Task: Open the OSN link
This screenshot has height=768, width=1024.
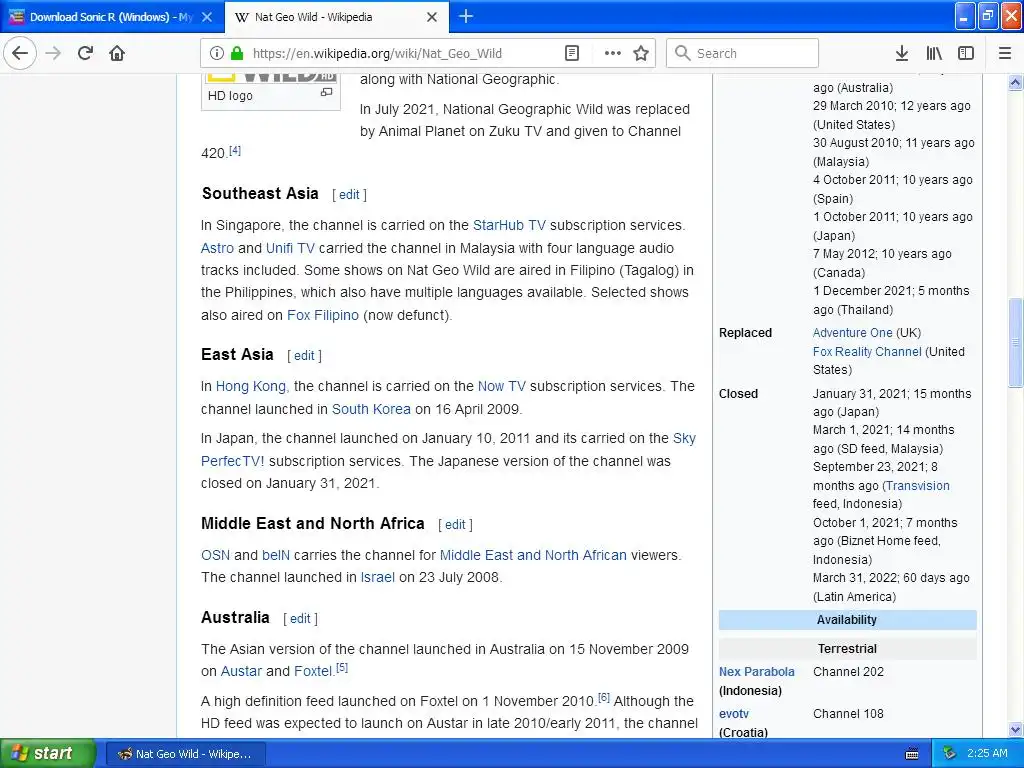Action: point(216,556)
